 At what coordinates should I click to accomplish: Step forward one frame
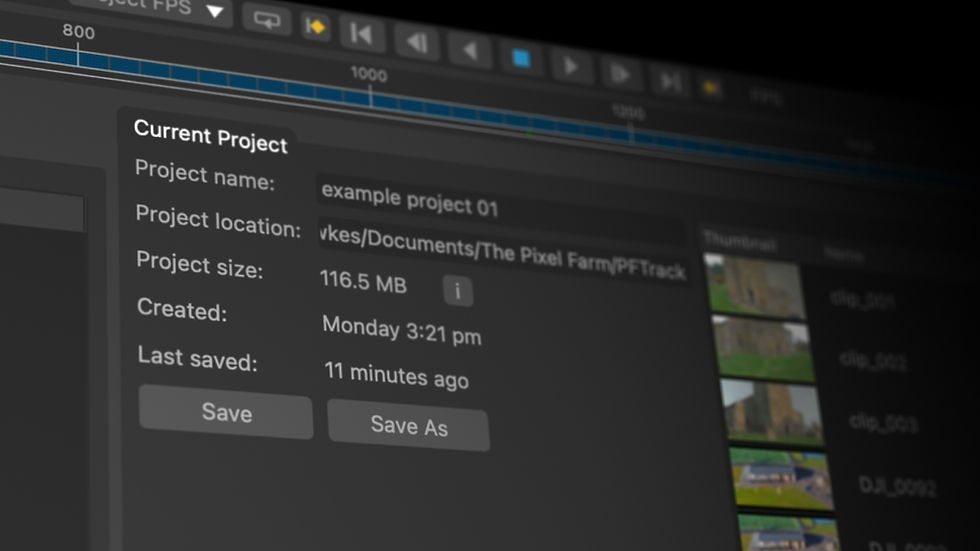tap(621, 74)
